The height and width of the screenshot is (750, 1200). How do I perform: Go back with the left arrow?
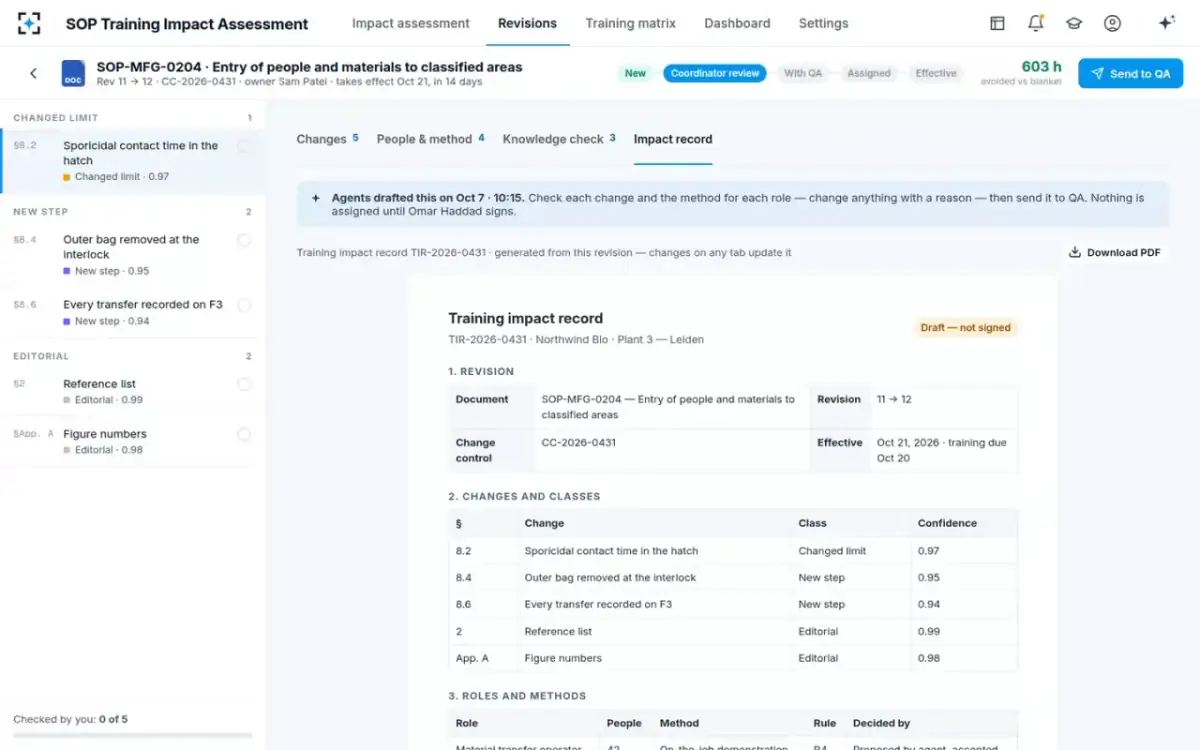tap(33, 73)
